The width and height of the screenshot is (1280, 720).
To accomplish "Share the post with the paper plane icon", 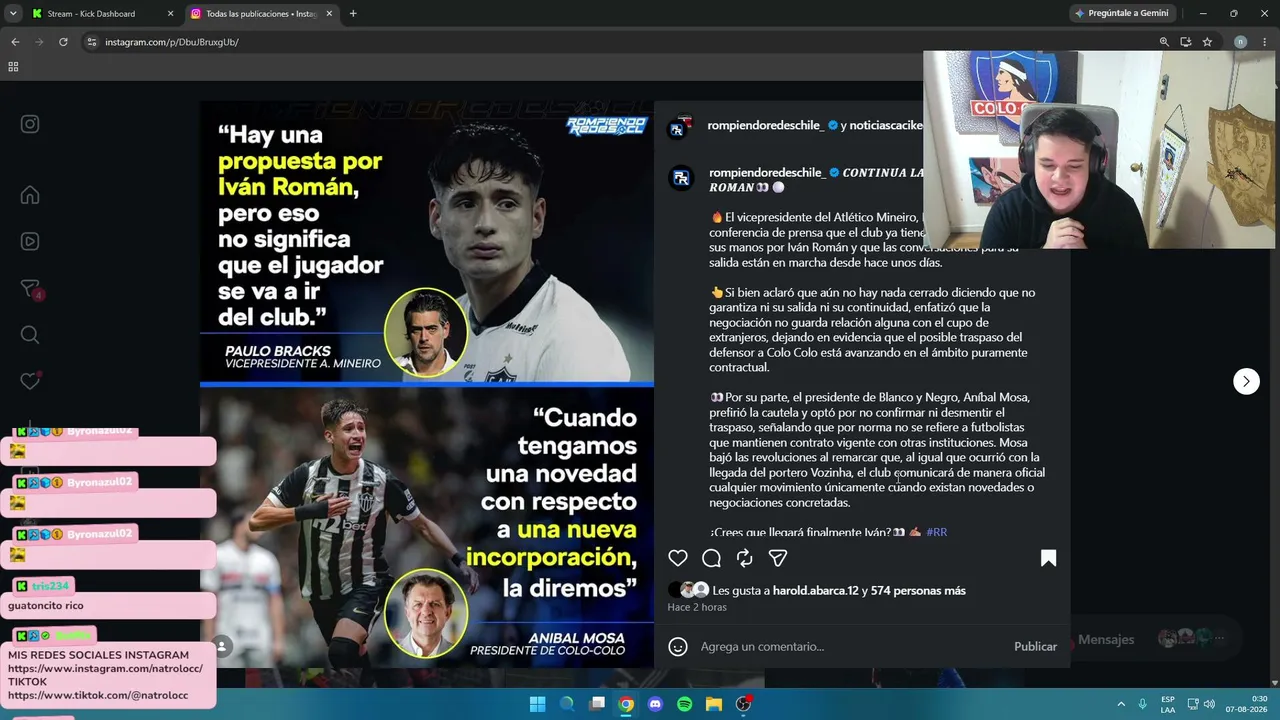I will click(778, 558).
